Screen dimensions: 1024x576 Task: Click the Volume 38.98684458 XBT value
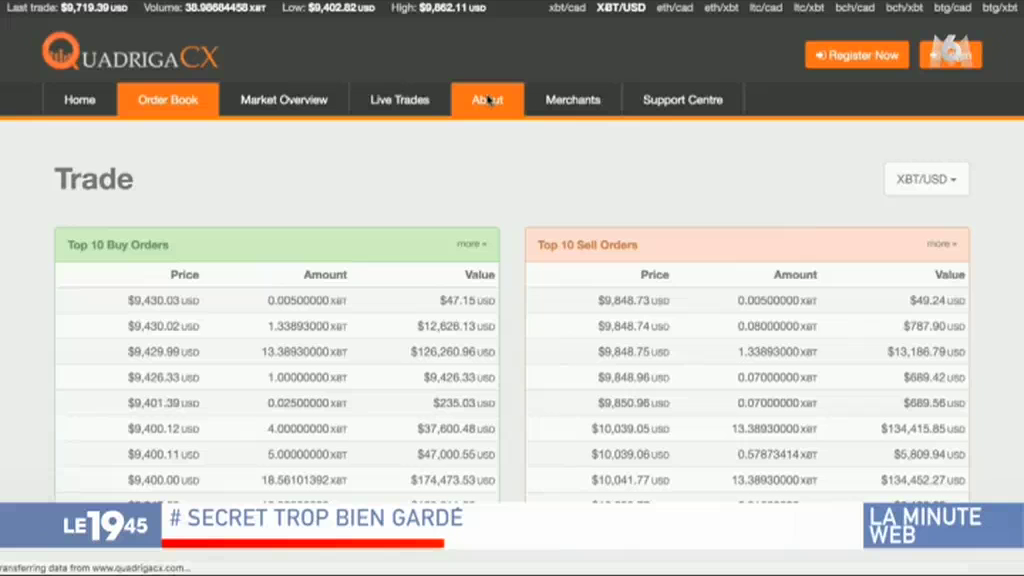(x=225, y=8)
